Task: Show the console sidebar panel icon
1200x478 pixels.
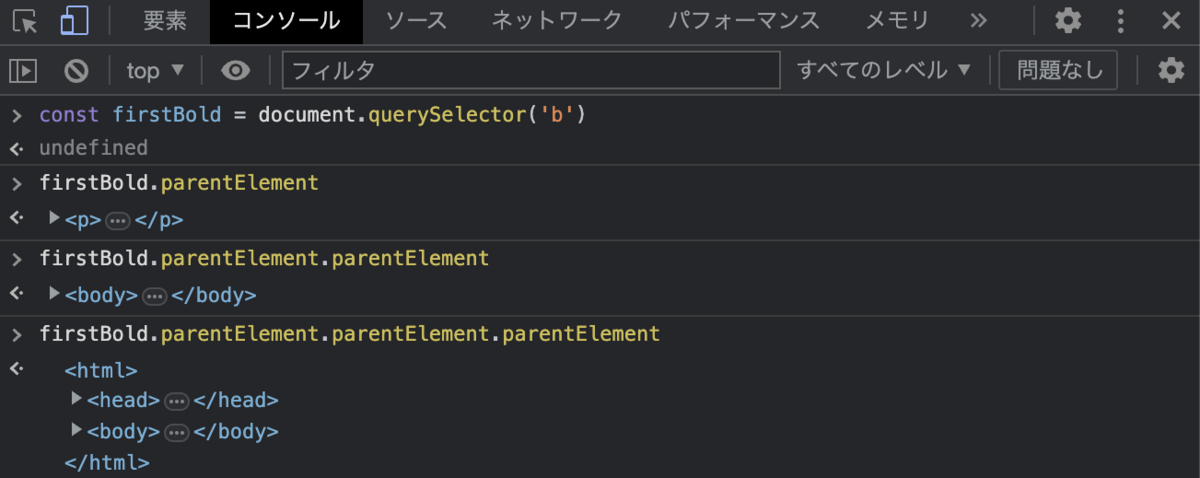Action: coord(23,70)
